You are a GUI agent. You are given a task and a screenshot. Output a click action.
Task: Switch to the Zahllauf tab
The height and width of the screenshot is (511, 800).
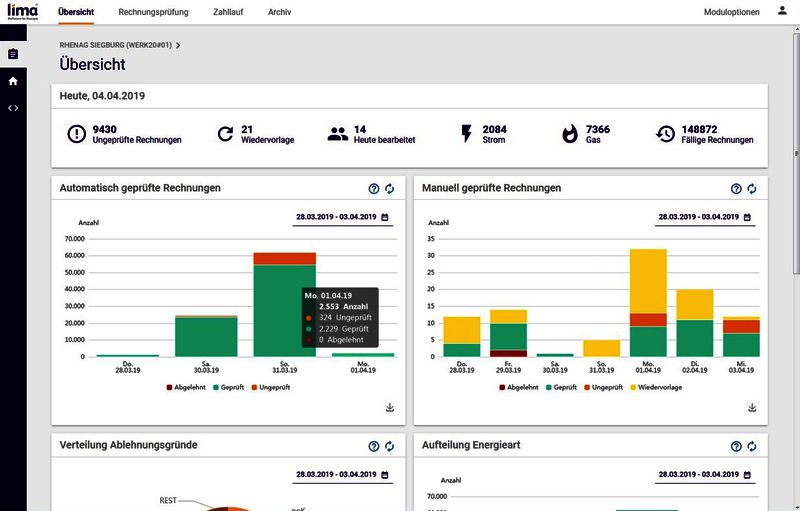pos(230,11)
